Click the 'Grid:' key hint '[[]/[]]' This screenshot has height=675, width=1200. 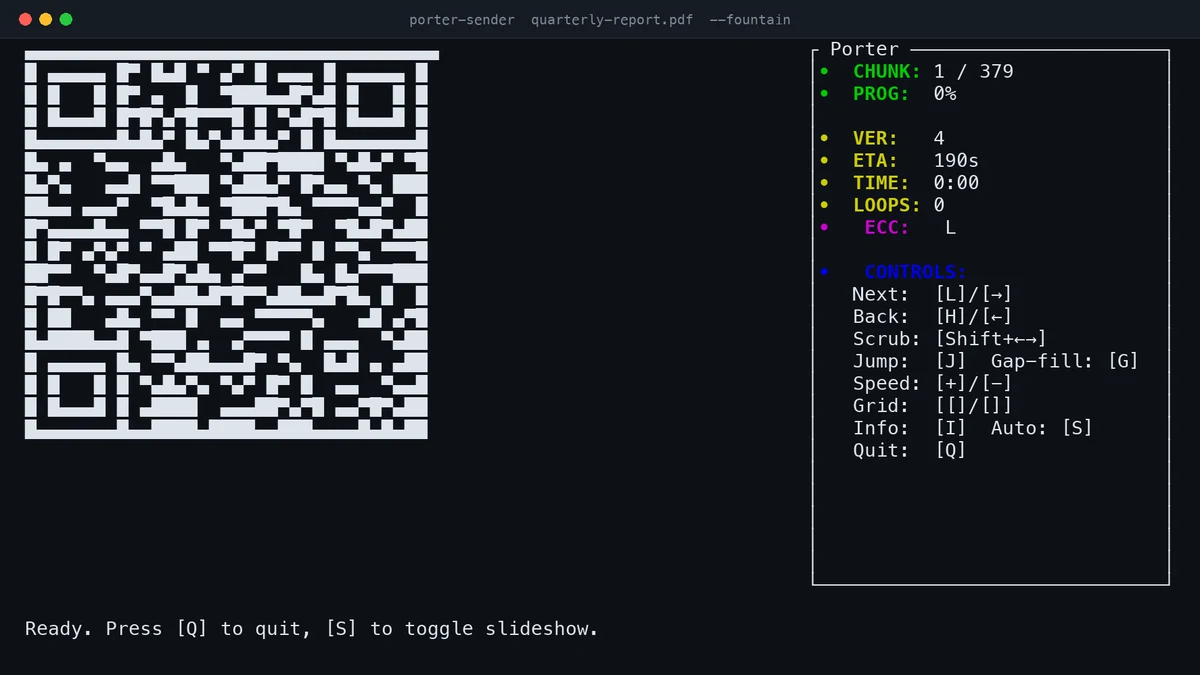point(974,406)
